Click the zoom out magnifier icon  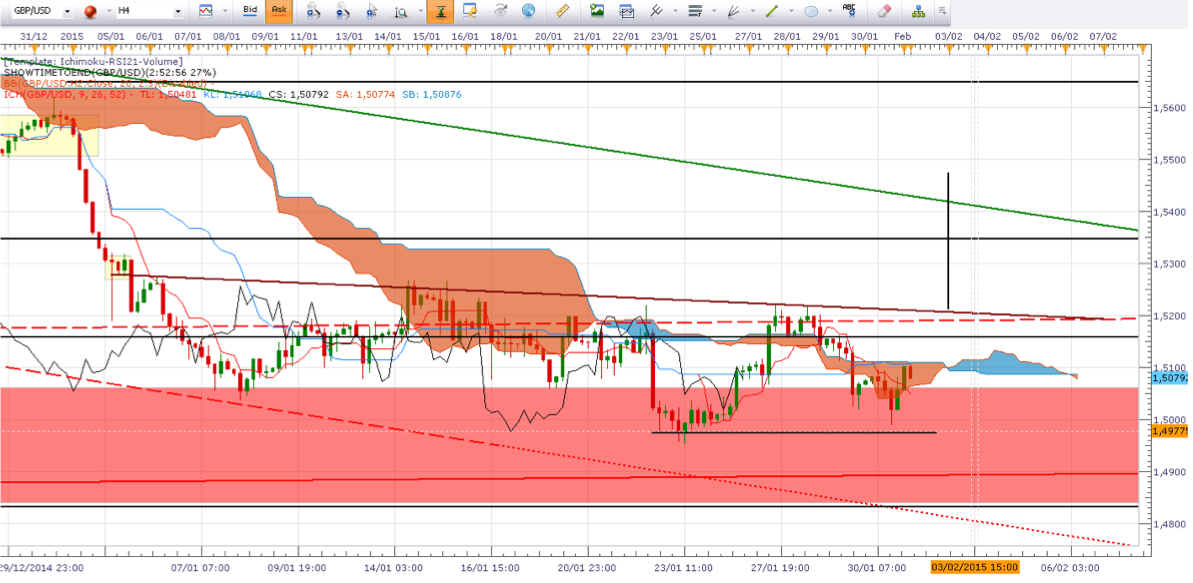pos(342,11)
